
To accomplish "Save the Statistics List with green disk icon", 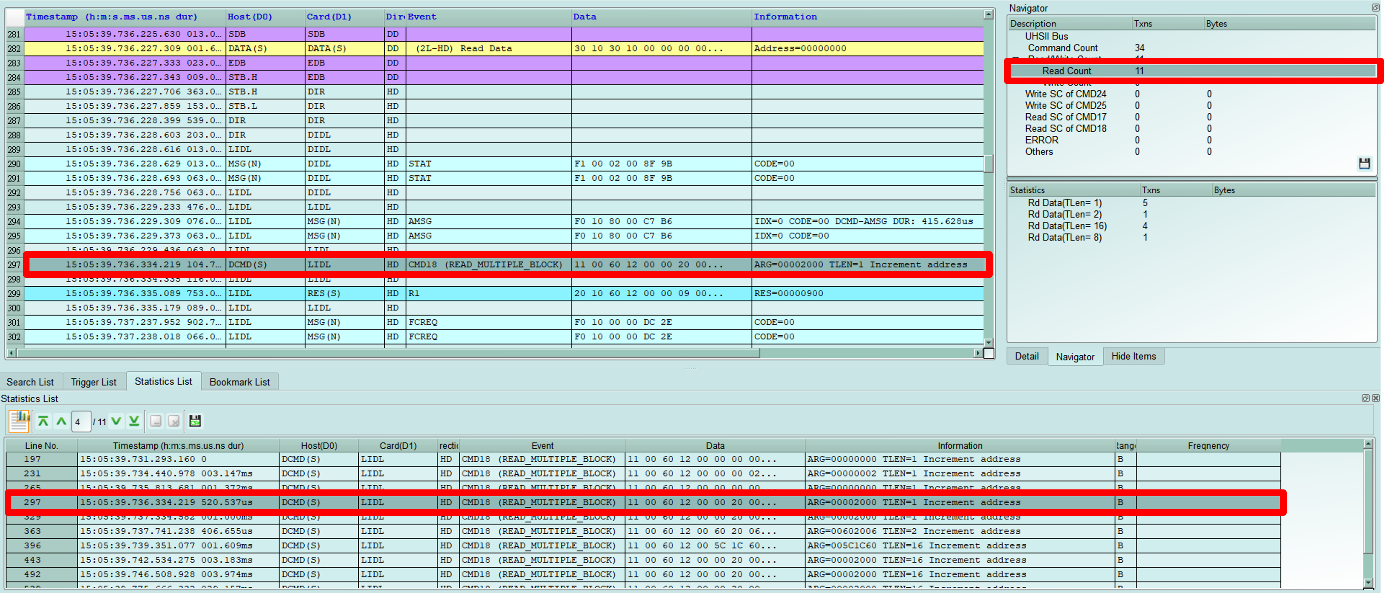I will [x=195, y=421].
